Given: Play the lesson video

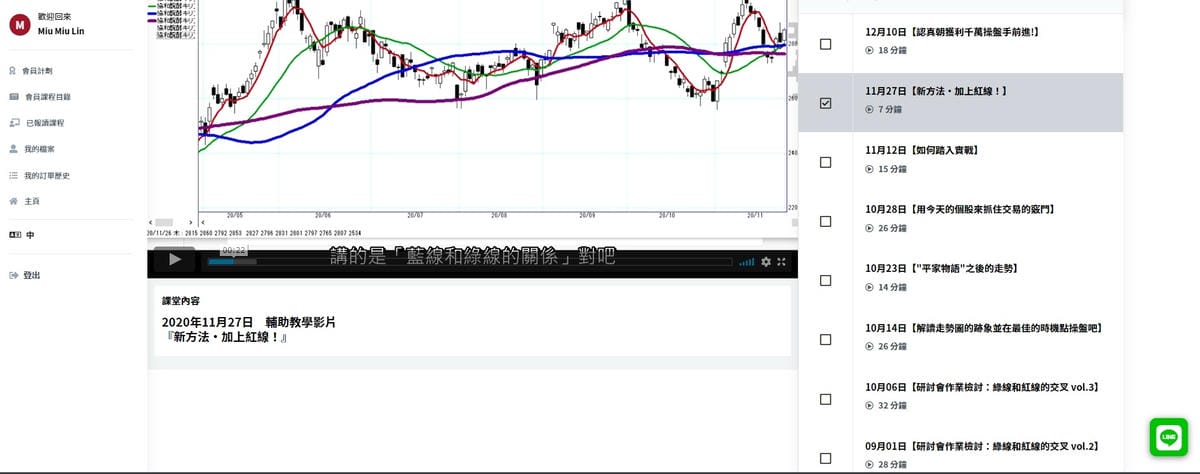Looking at the screenshot, I should [x=175, y=260].
